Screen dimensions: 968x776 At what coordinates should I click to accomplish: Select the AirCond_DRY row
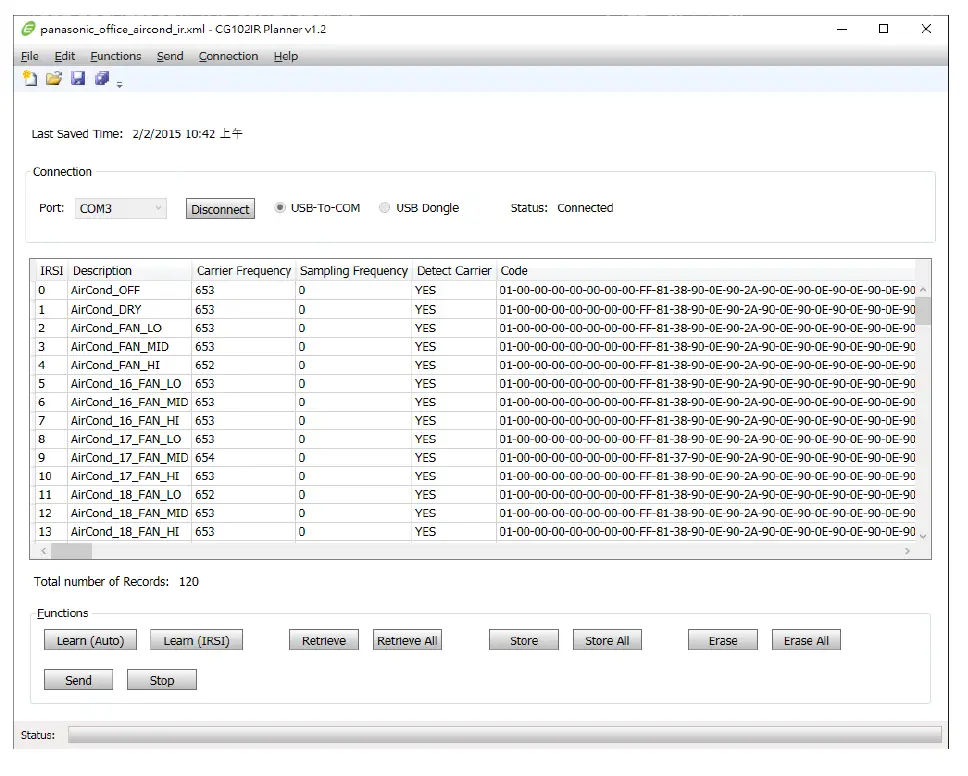(475, 309)
